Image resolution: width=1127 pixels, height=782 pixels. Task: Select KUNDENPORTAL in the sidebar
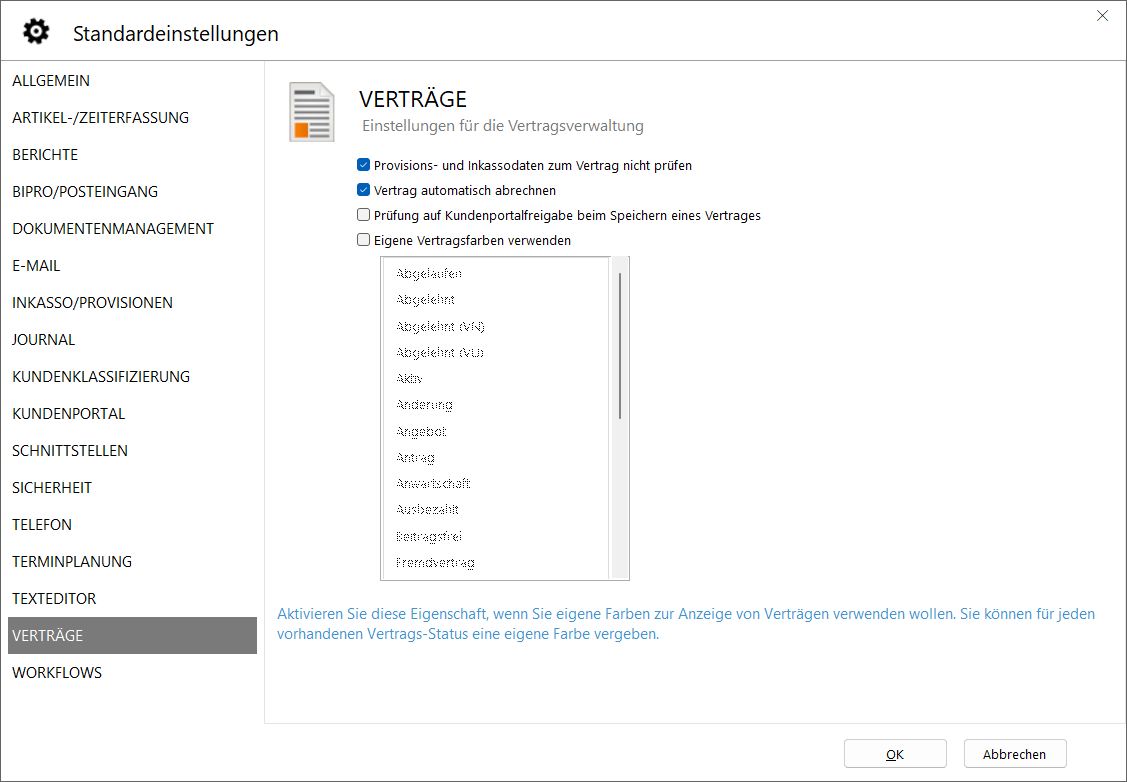(69, 414)
